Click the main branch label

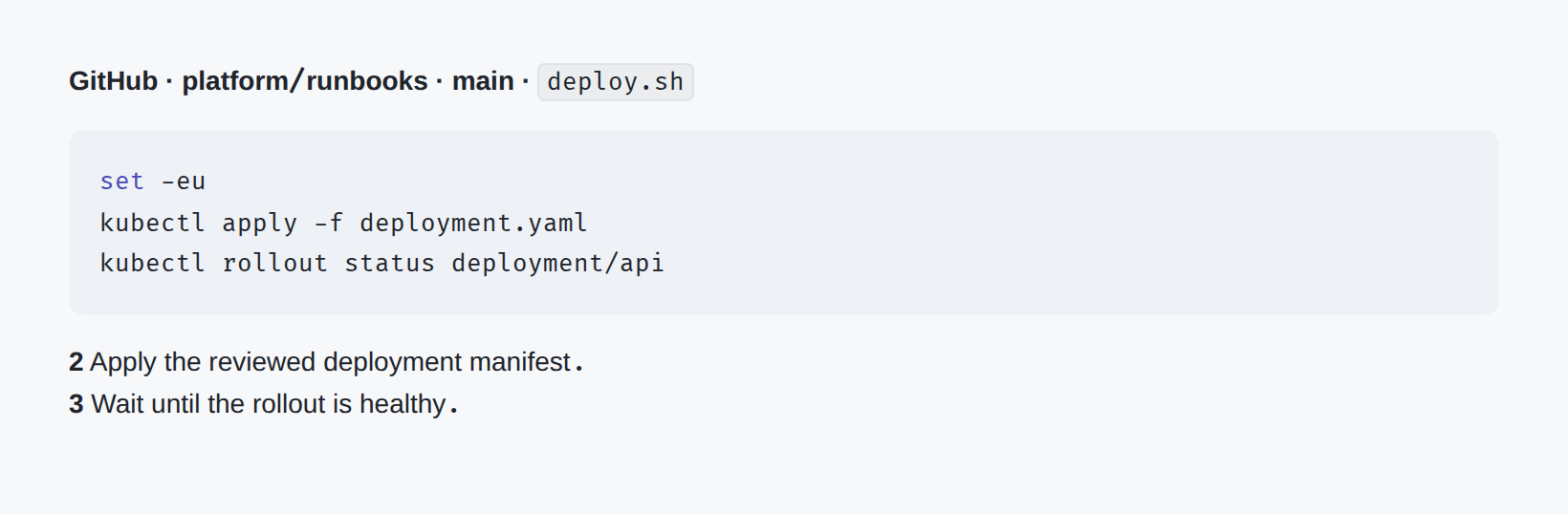click(483, 81)
